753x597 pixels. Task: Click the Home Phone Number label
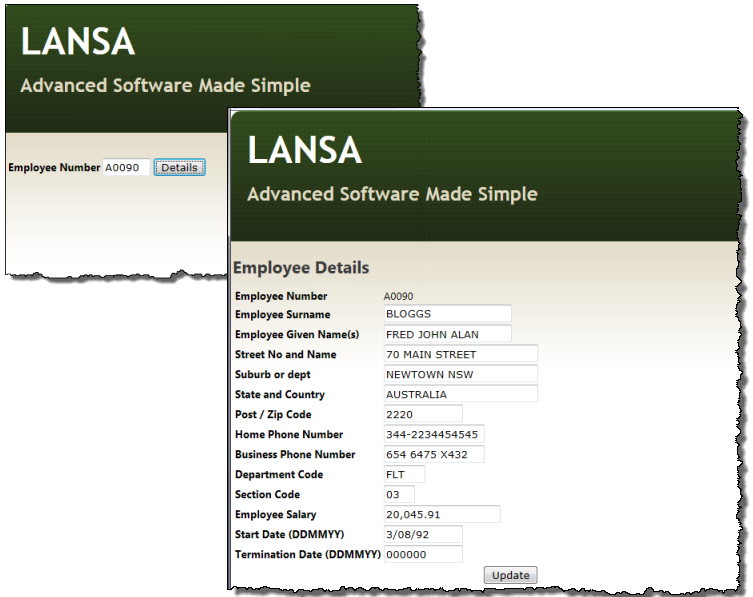pos(289,435)
